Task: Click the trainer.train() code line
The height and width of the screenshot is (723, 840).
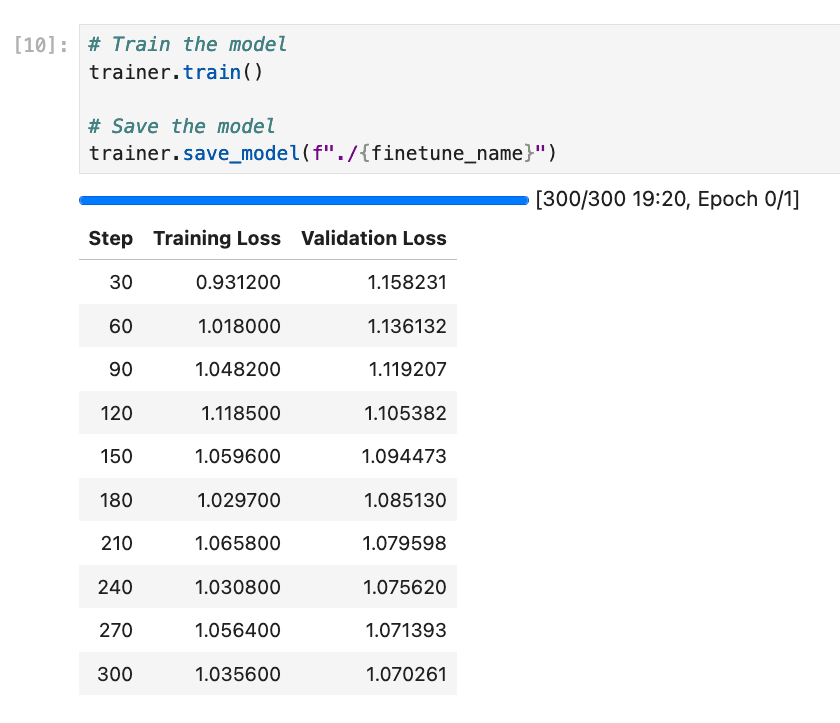Action: tap(176, 72)
